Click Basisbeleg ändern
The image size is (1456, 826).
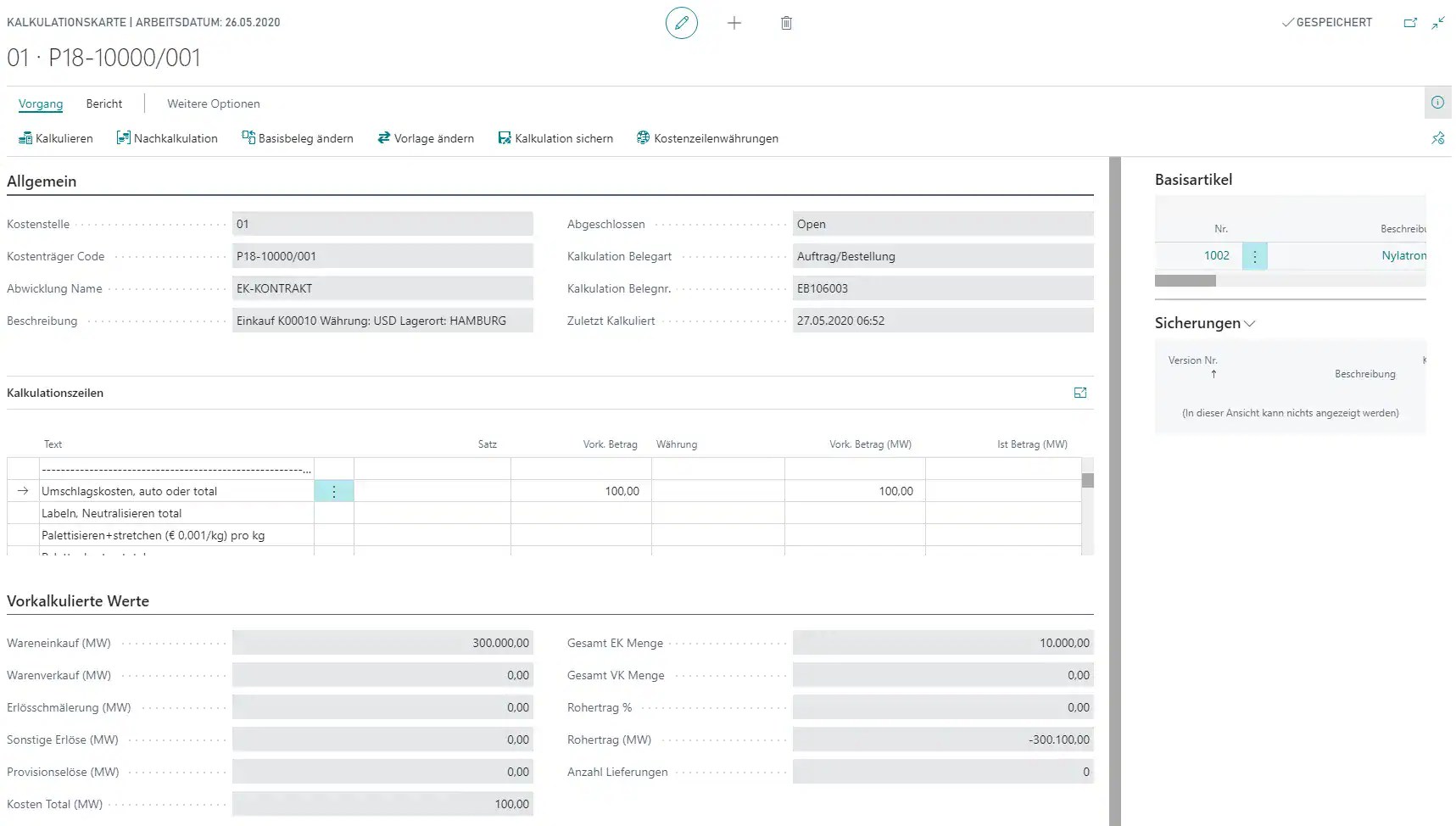297,137
